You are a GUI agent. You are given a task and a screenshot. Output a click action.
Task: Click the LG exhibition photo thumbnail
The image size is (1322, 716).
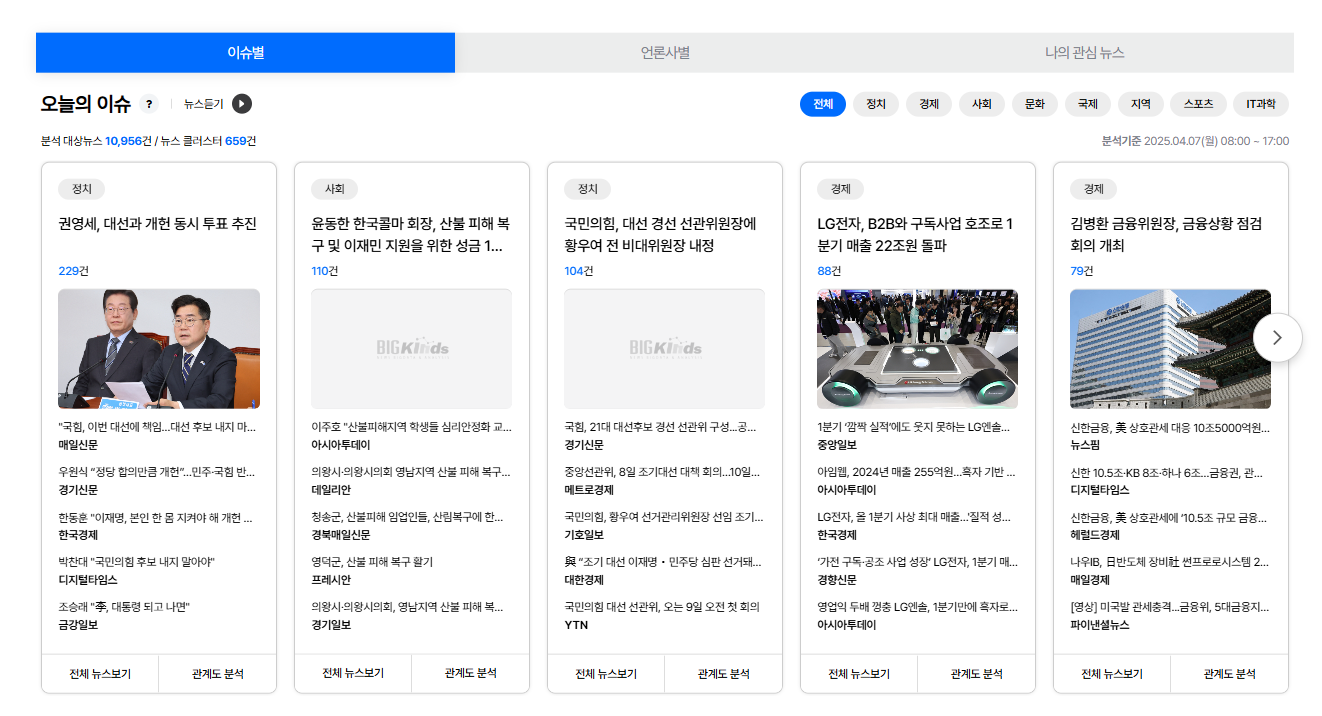[x=918, y=349]
